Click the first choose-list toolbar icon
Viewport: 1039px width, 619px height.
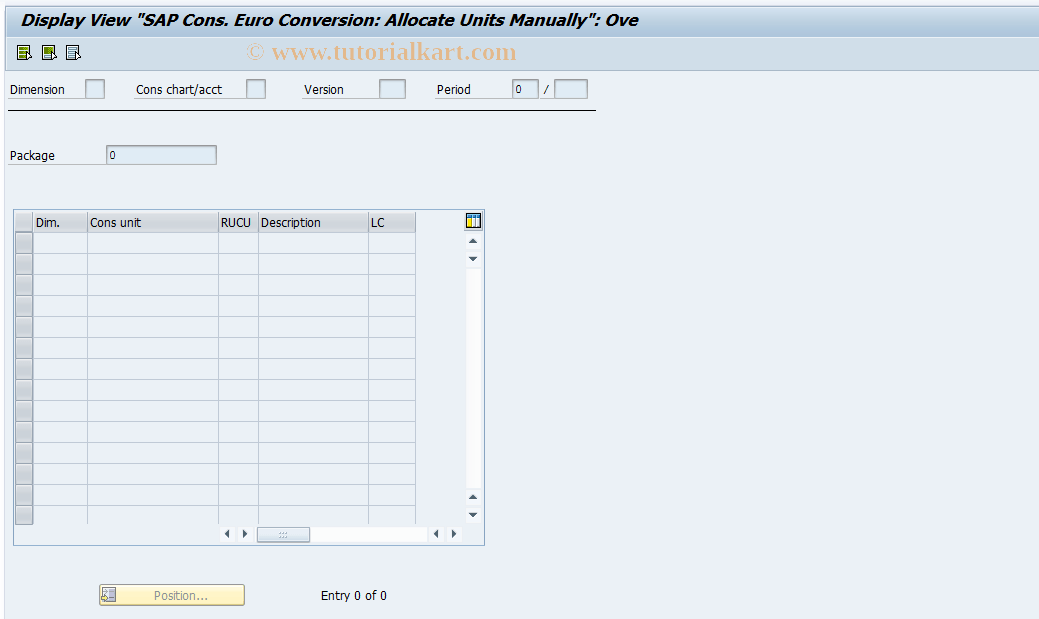23,52
